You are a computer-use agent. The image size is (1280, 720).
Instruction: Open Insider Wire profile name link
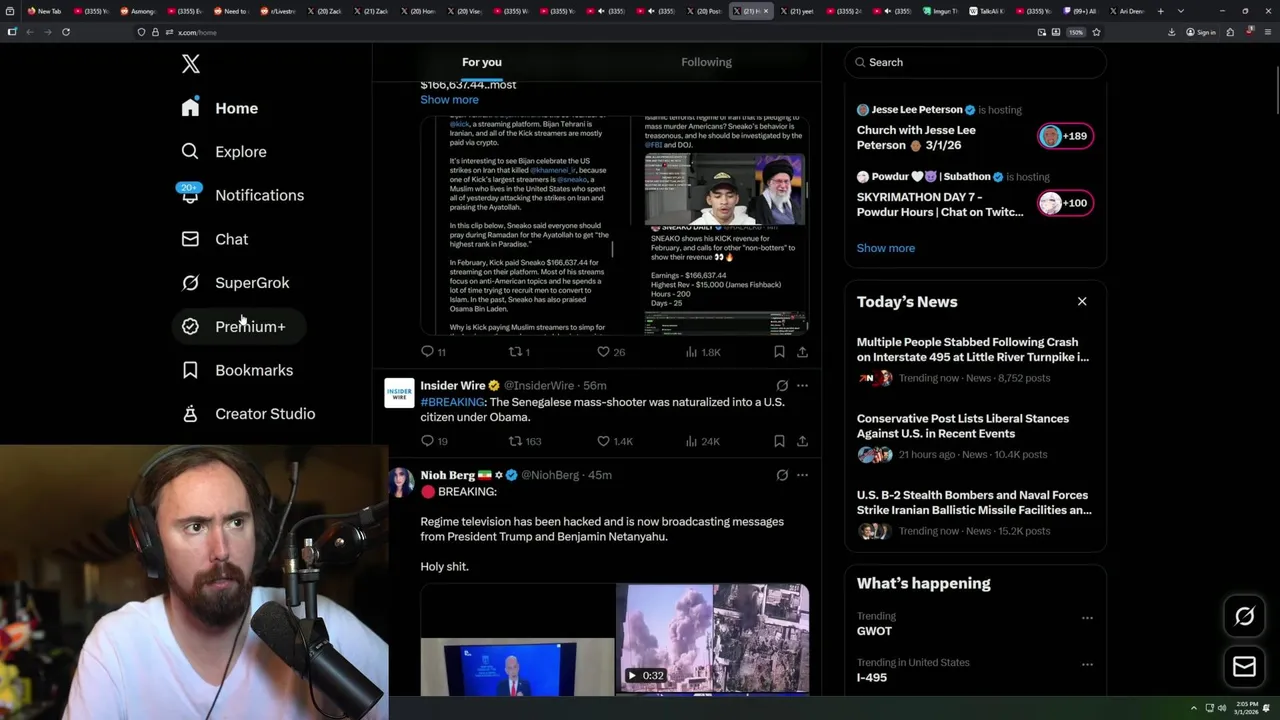453,386
